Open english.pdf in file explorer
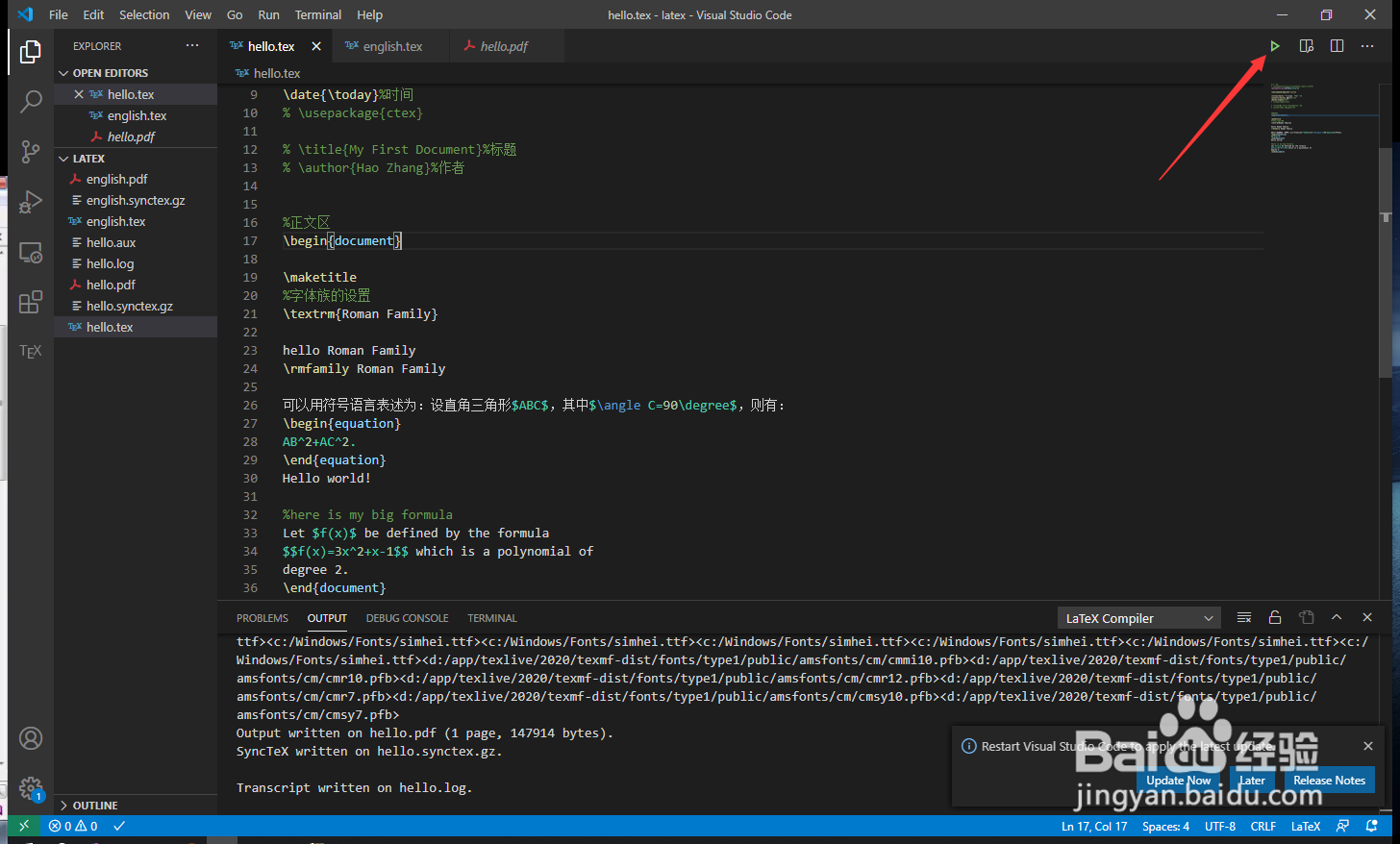This screenshot has width=1400, height=844. point(136,180)
